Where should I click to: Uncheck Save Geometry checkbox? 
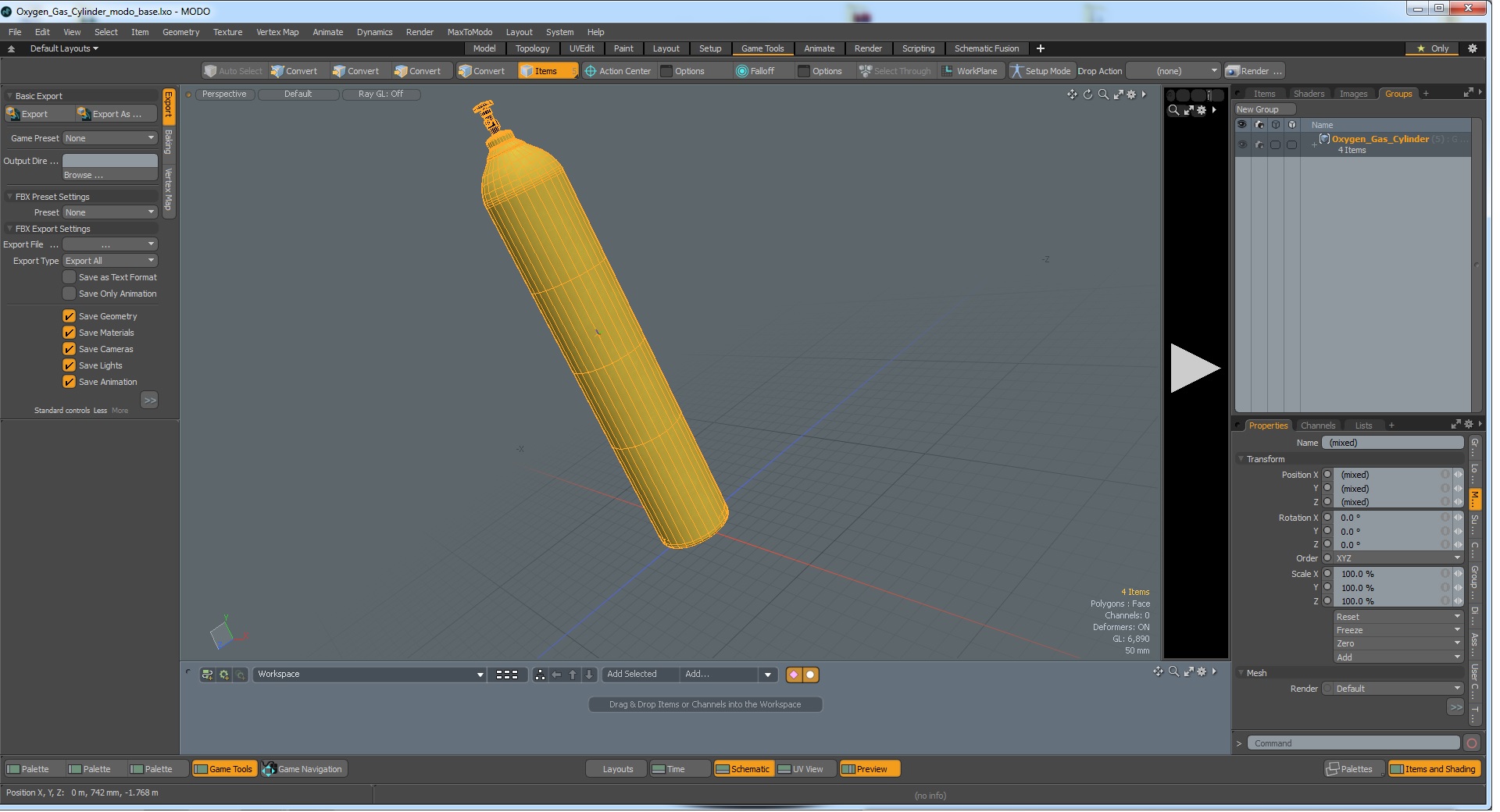(70, 316)
